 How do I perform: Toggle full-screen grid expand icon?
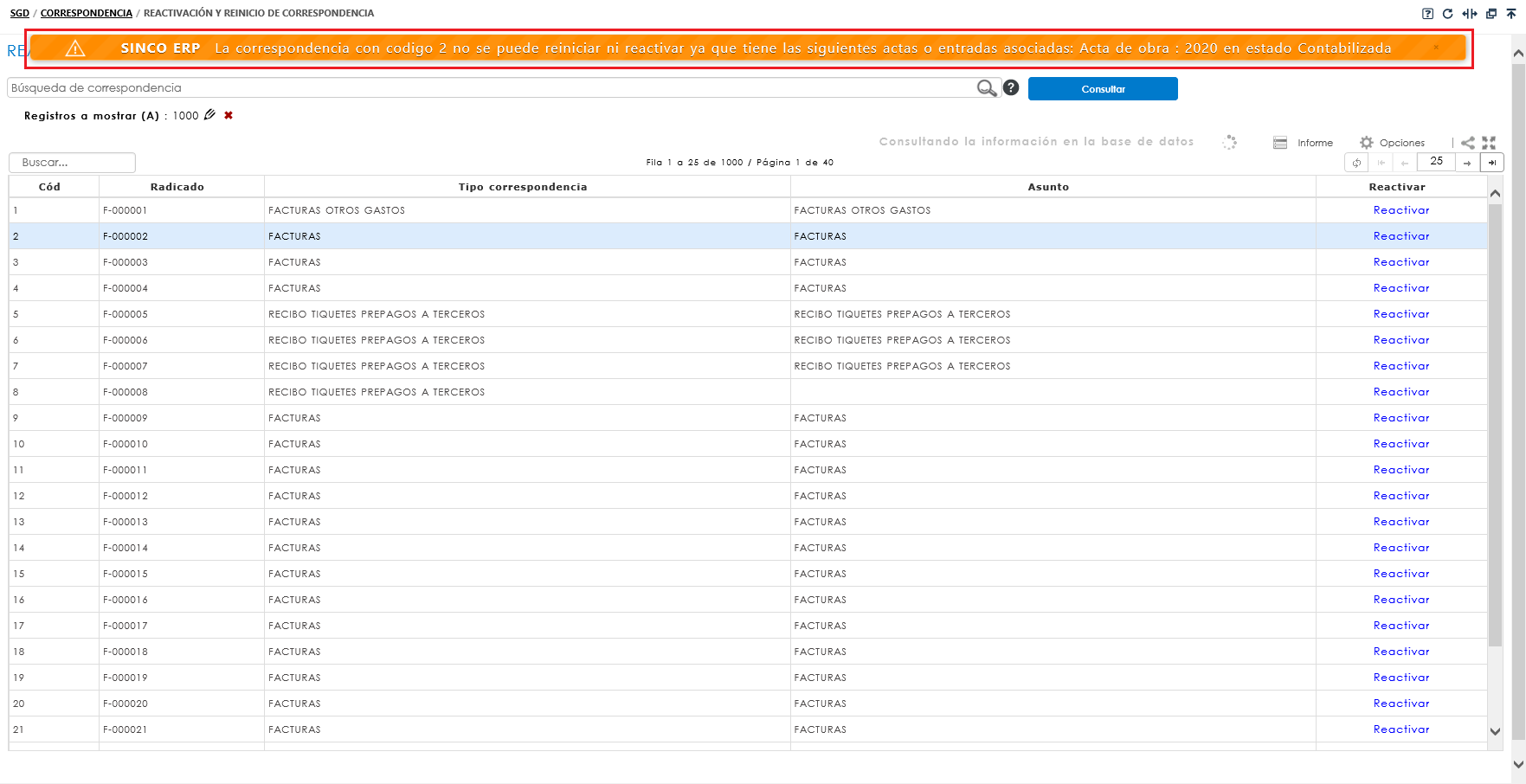point(1489,143)
